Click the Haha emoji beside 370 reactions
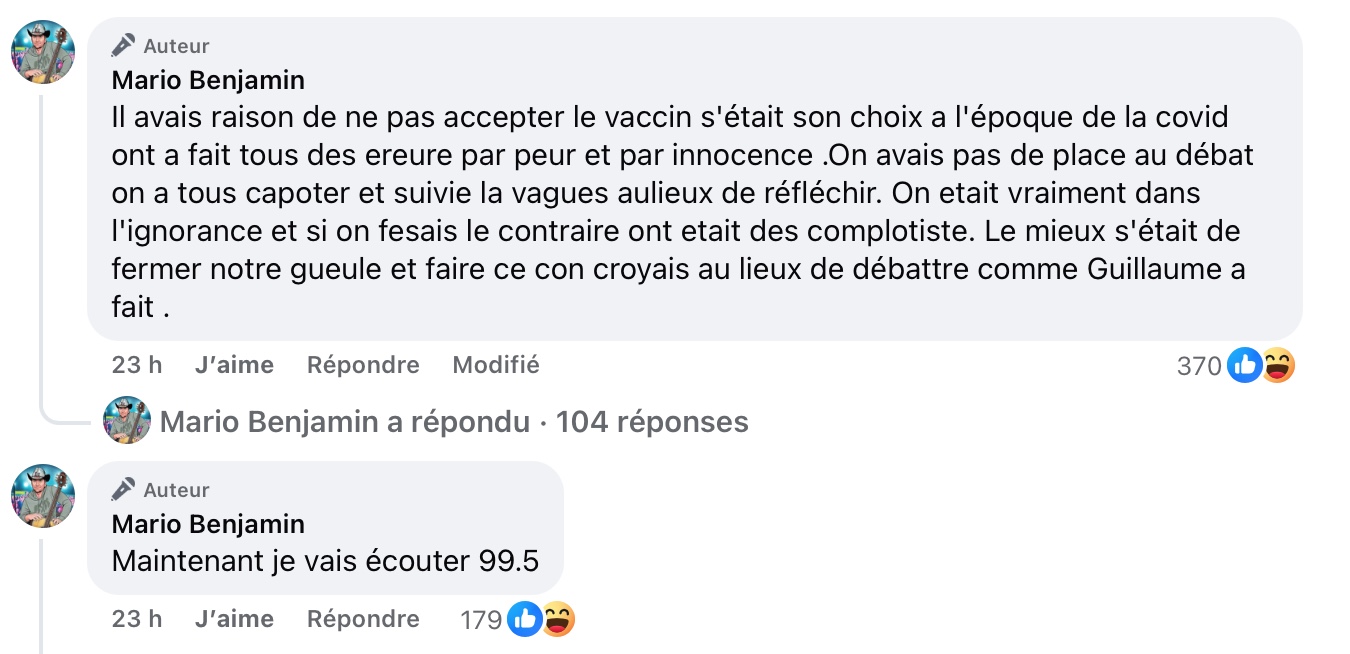Image resolution: width=1350 pixels, height=654 pixels. click(1277, 366)
